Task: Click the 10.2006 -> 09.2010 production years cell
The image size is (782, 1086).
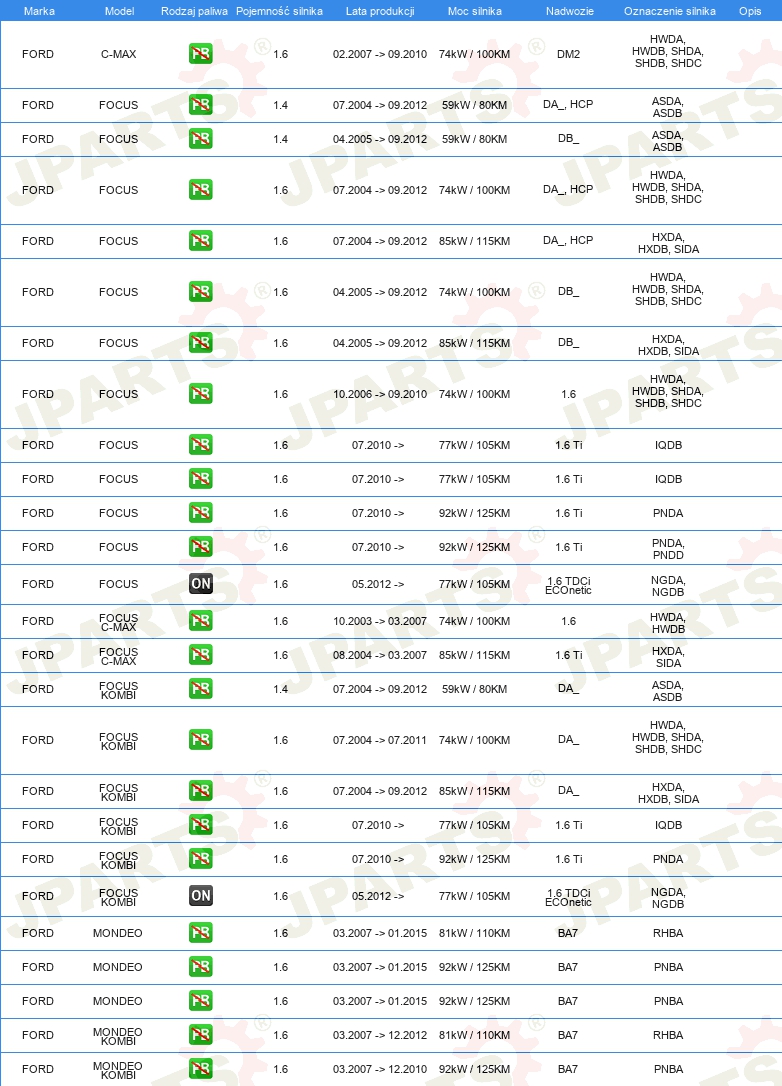Action: point(380,394)
